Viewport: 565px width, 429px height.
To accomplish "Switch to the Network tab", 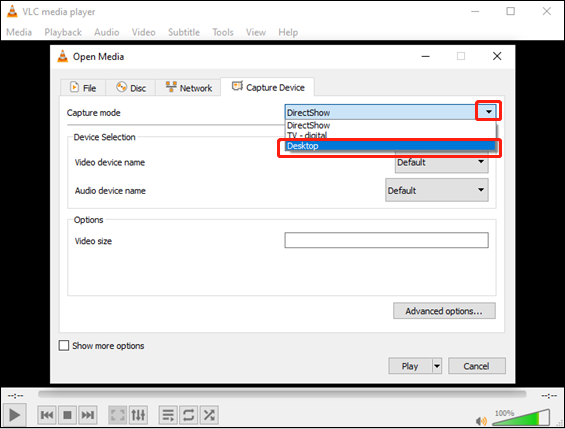I will coord(188,88).
